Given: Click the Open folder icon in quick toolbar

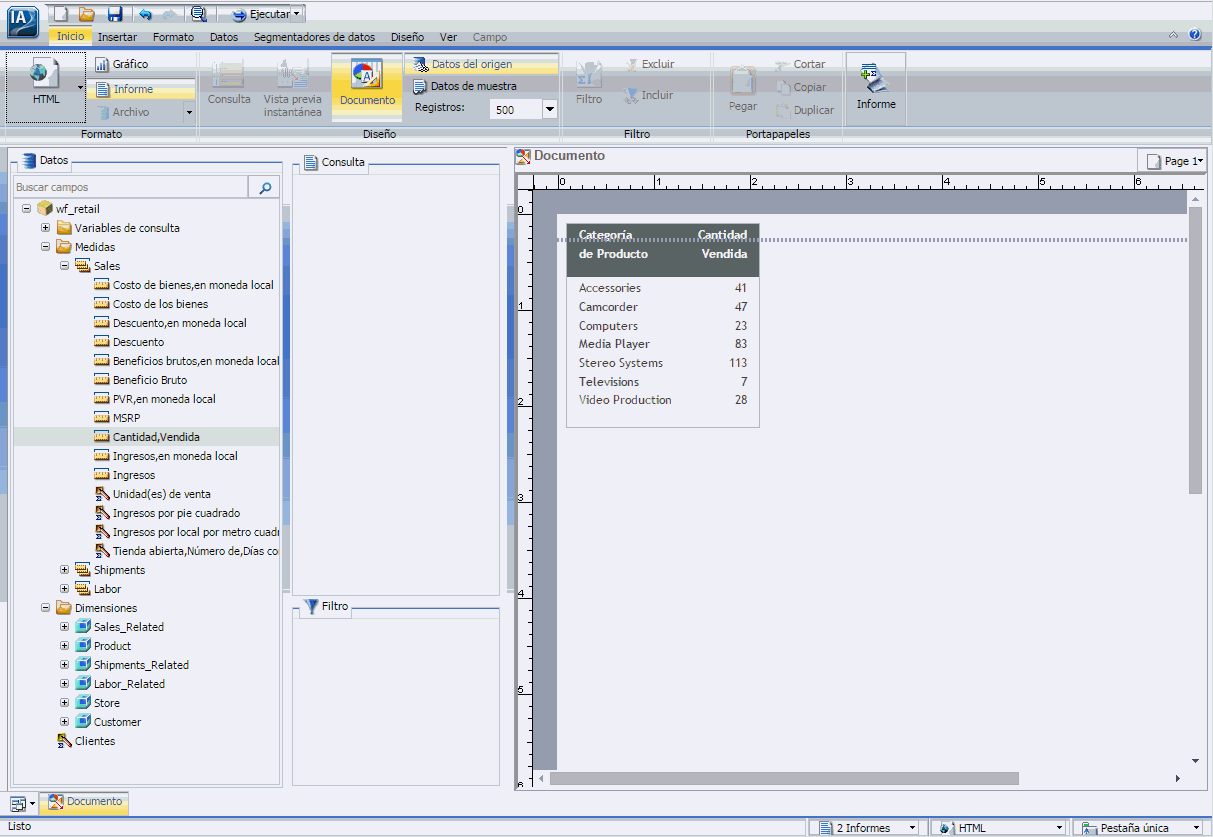Looking at the screenshot, I should [87, 14].
